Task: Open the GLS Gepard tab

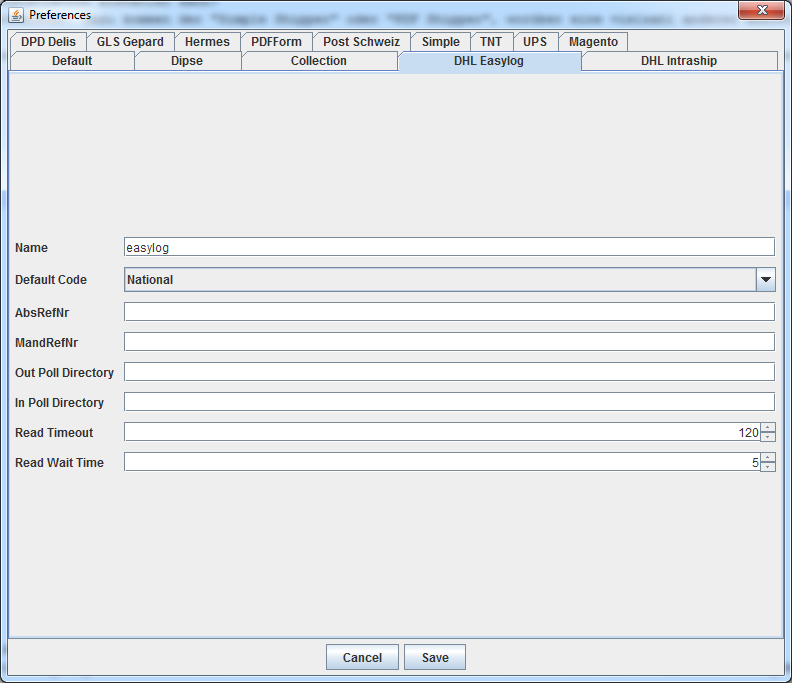Action: 130,41
